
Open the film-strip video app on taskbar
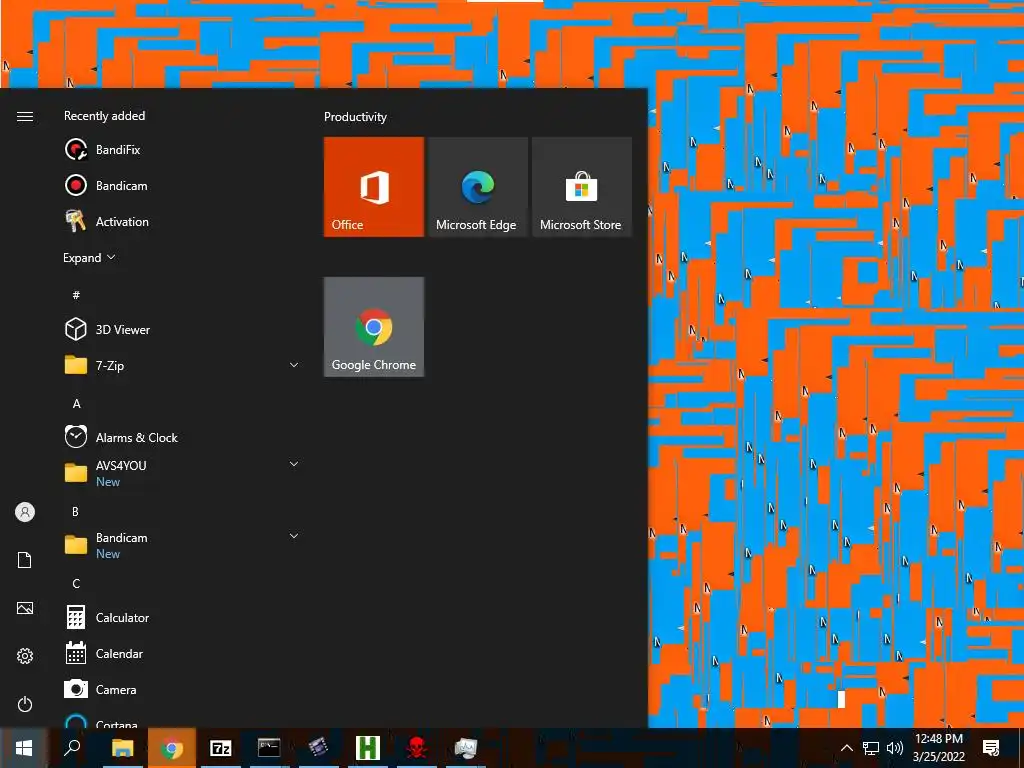(318, 748)
